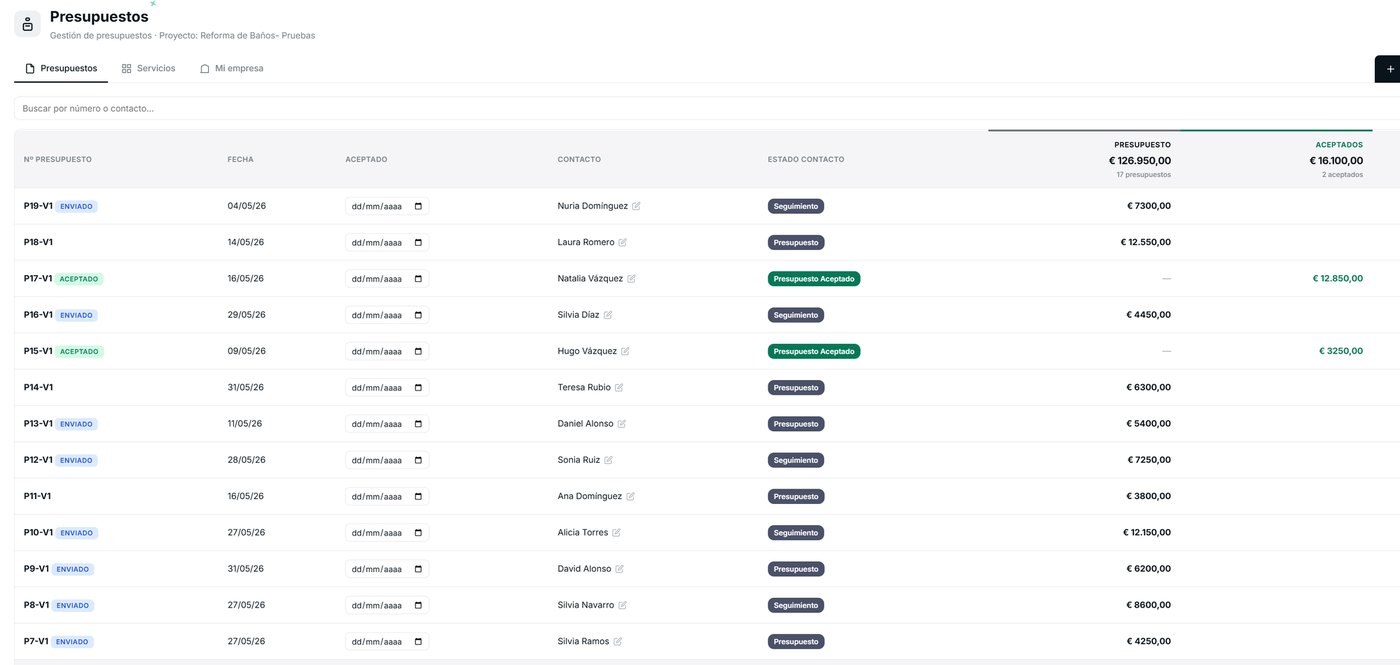Switch to the Servicios tab
Image resolution: width=1400 pixels, height=665 pixels.
pos(148,68)
